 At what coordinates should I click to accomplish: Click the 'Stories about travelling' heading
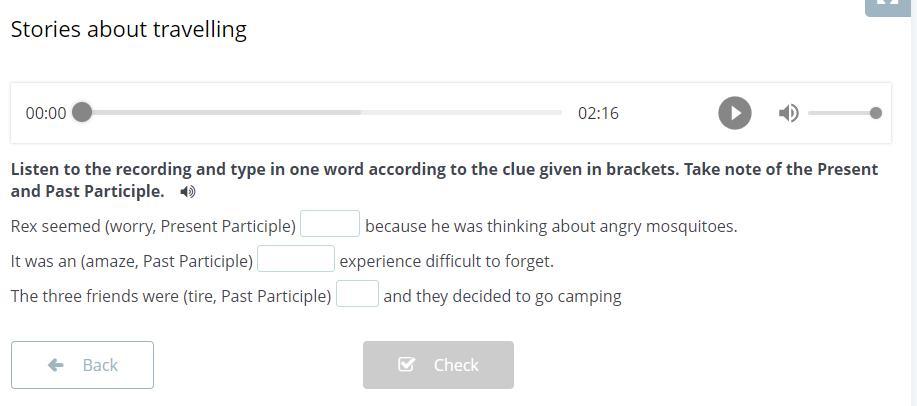128,29
